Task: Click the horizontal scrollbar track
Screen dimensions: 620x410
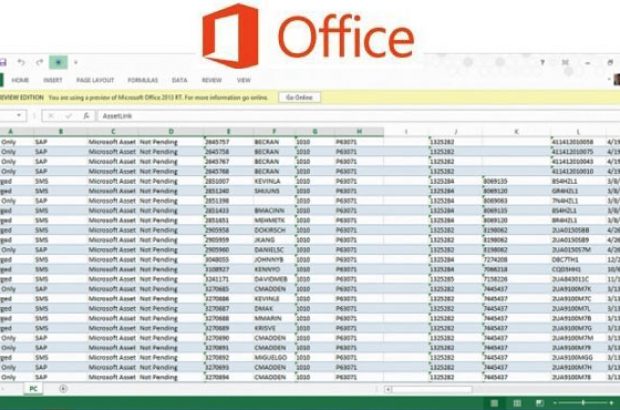Action: [x=432, y=389]
